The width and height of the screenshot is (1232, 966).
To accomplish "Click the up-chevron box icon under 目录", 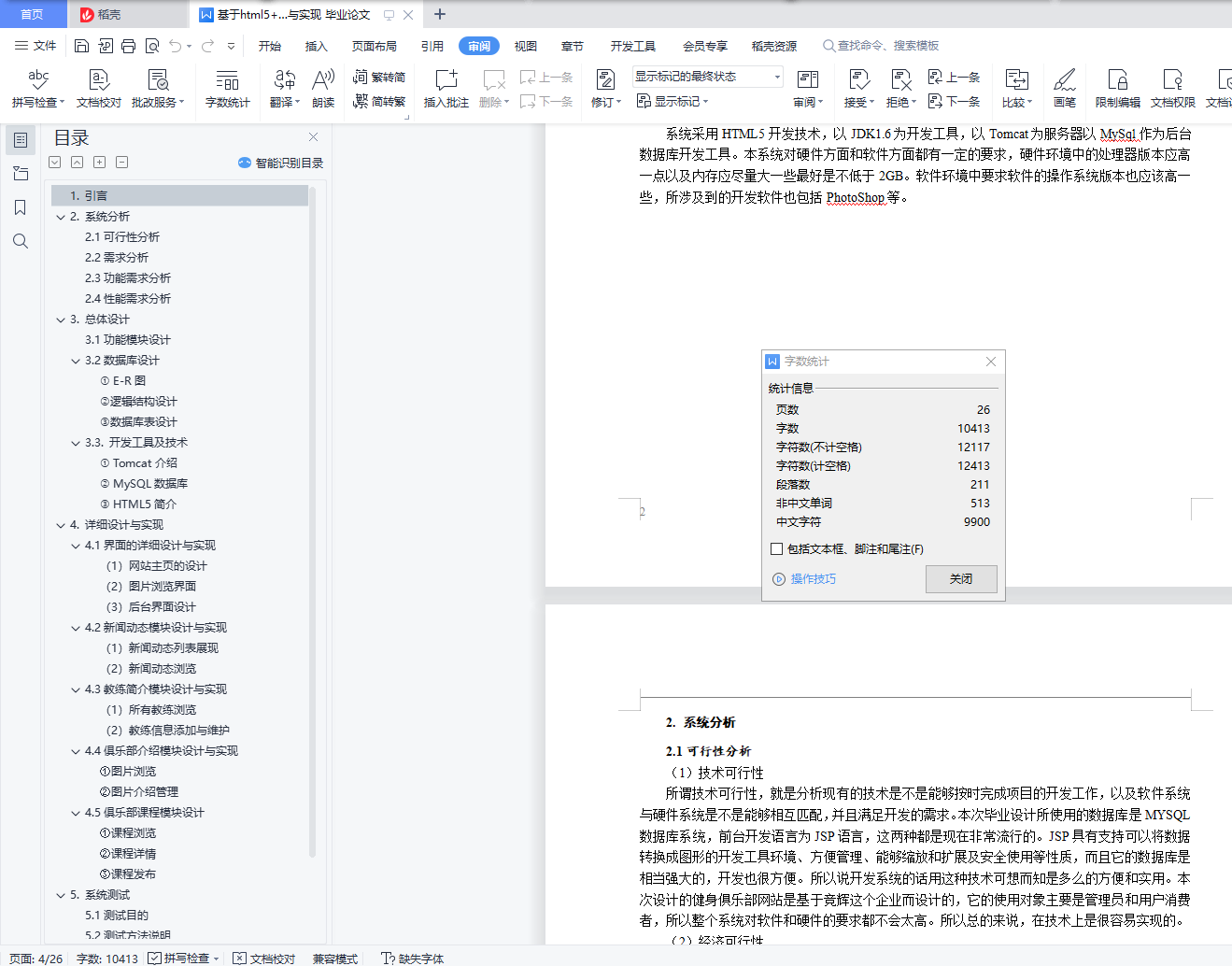I will pos(77,162).
